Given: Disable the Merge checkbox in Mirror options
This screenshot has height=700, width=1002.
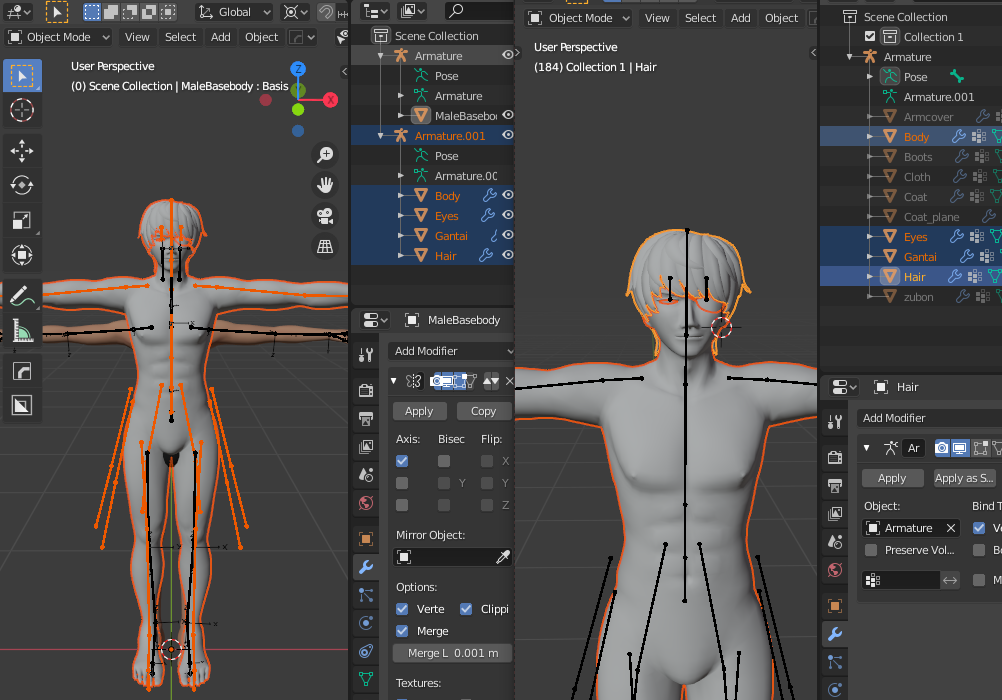Looking at the screenshot, I should click(401, 631).
